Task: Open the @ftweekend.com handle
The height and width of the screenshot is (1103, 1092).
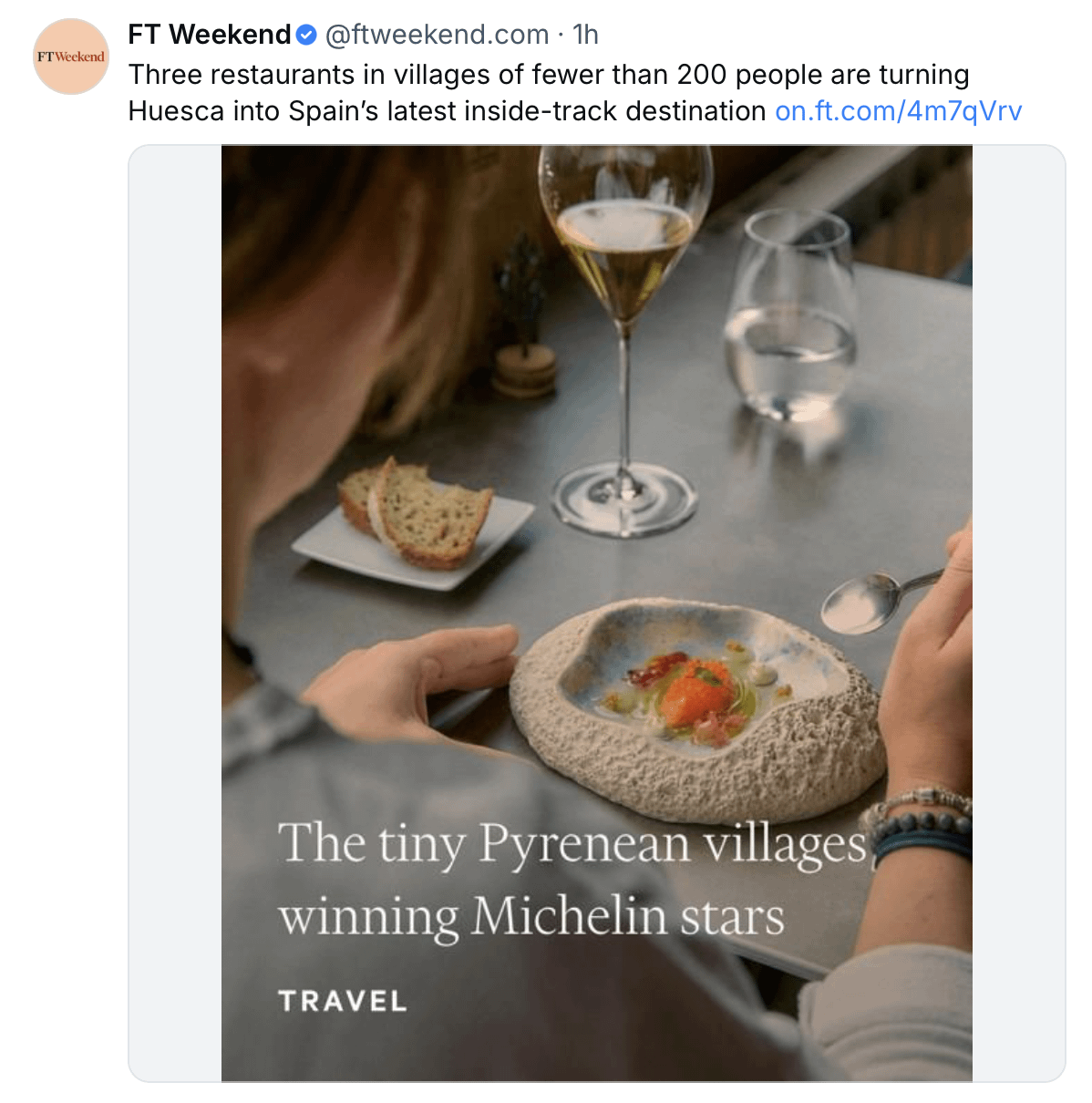Action: tap(437, 35)
